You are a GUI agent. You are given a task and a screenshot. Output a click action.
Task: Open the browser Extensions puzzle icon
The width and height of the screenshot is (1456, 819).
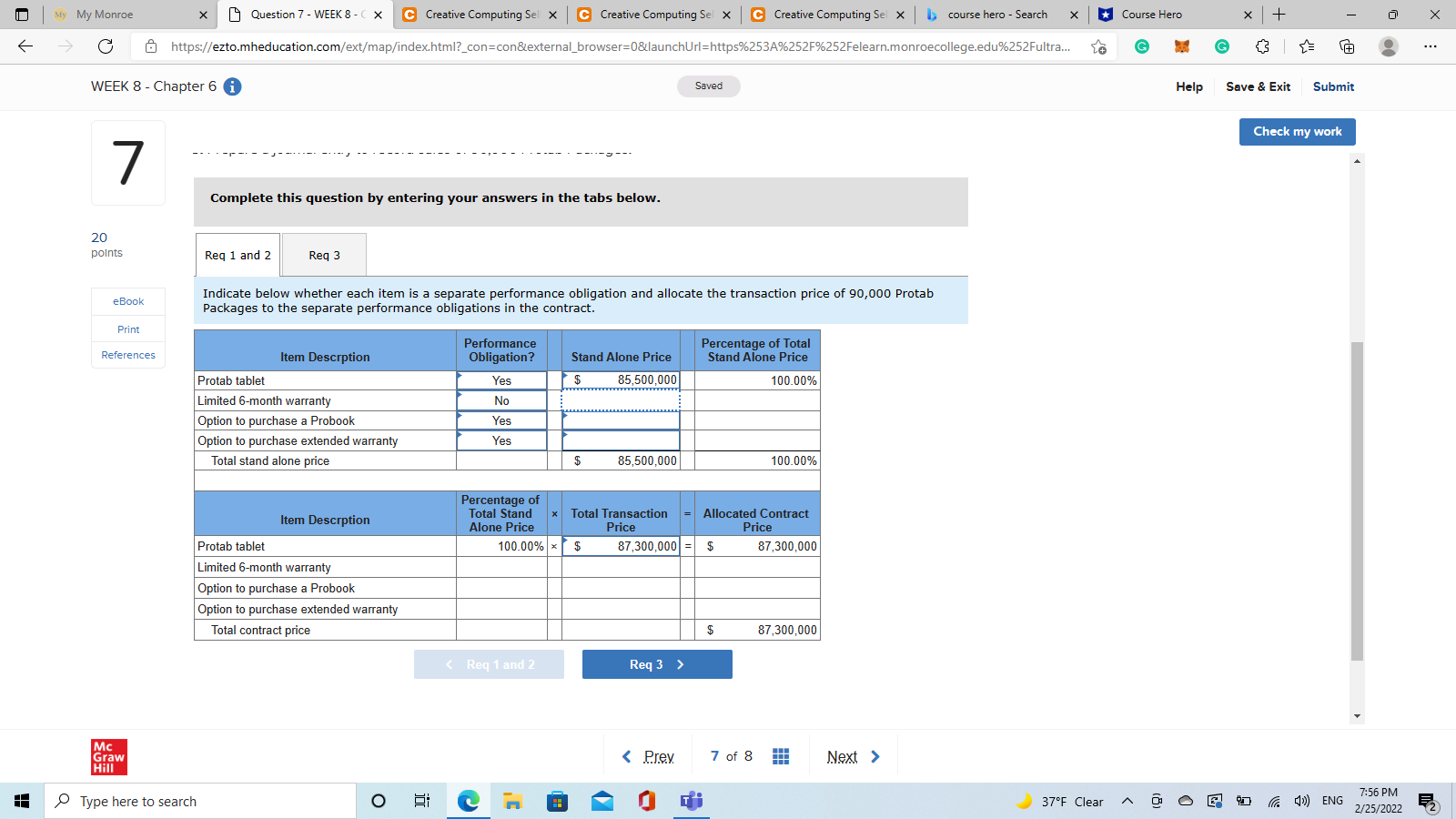(1262, 46)
